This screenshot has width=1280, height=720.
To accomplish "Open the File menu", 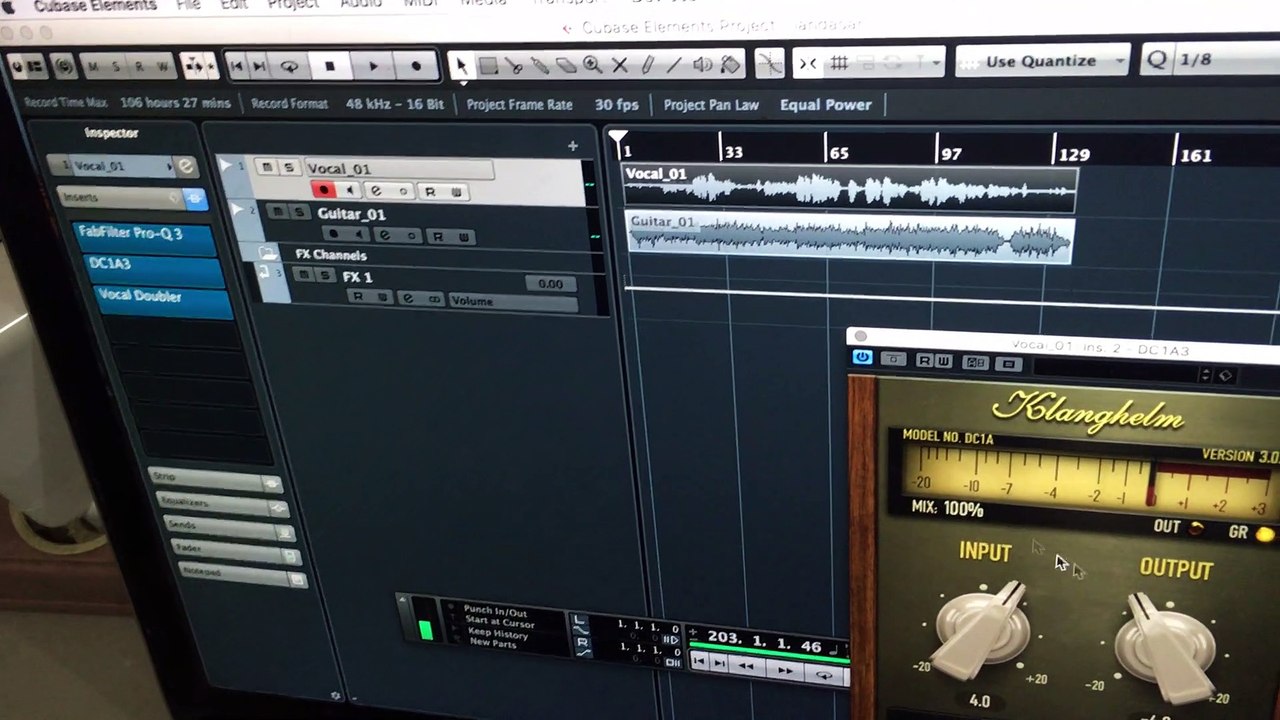I will click(187, 5).
